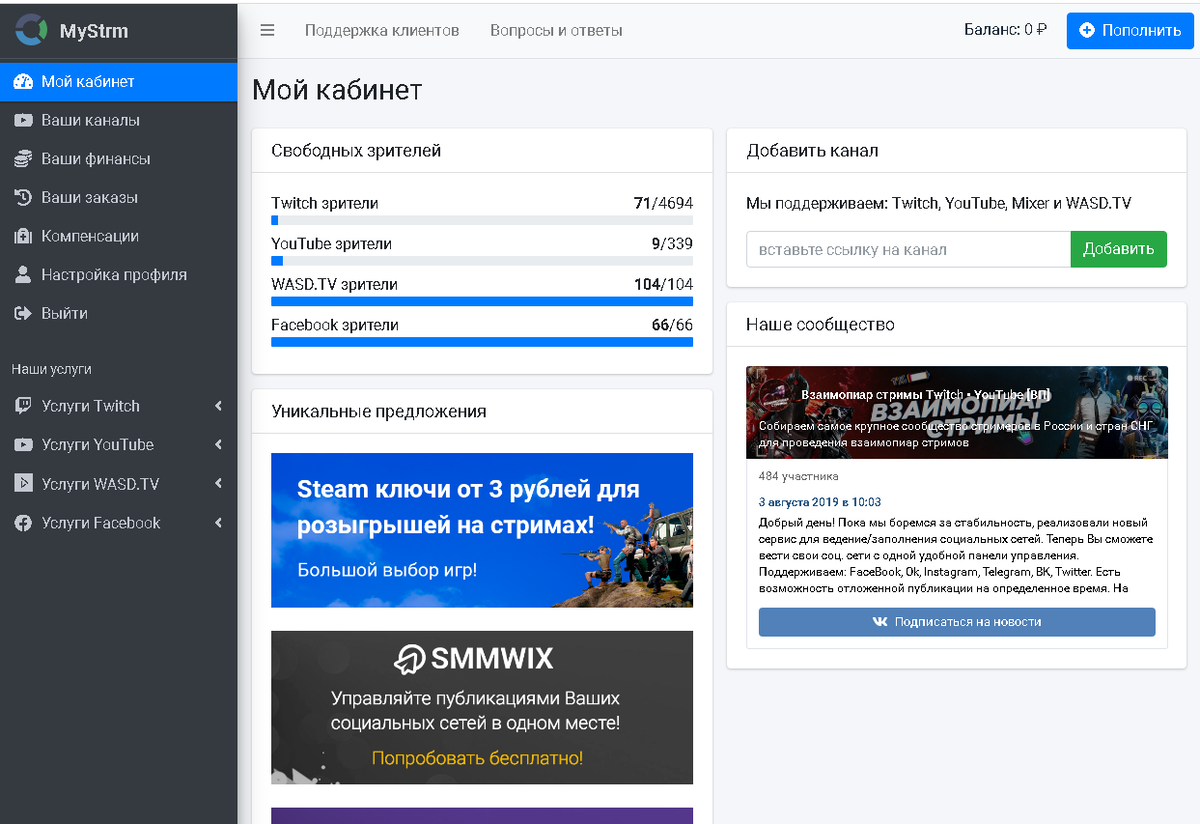This screenshot has height=824, width=1200.
Task: Log out via Выйти
Action: point(119,313)
